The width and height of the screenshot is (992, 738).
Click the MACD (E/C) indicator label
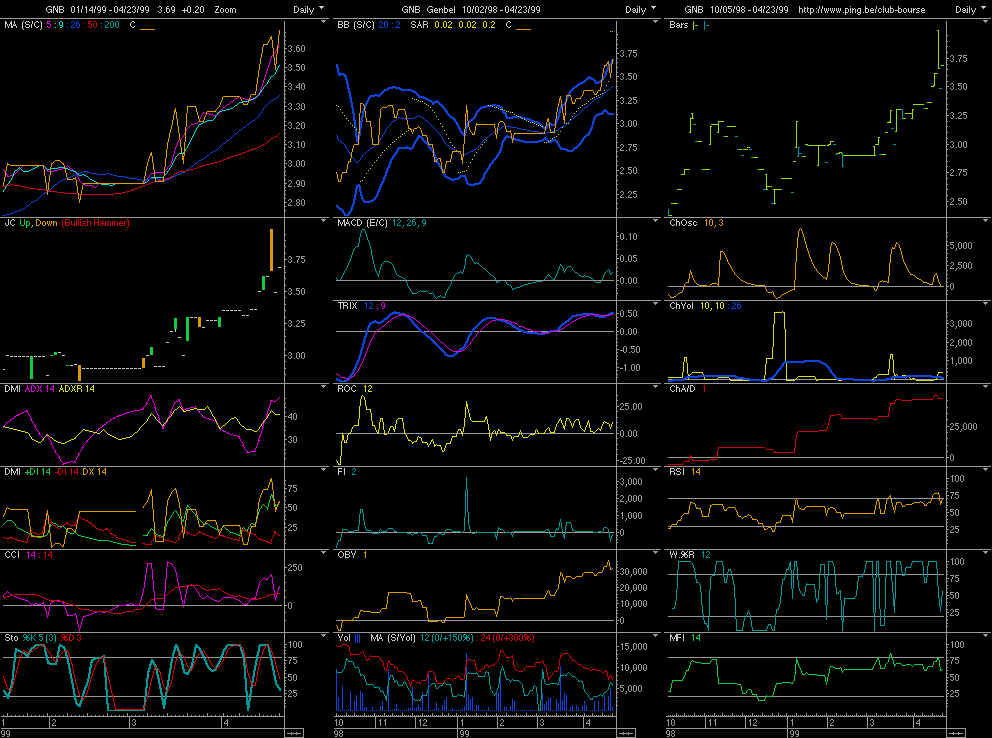pos(363,223)
